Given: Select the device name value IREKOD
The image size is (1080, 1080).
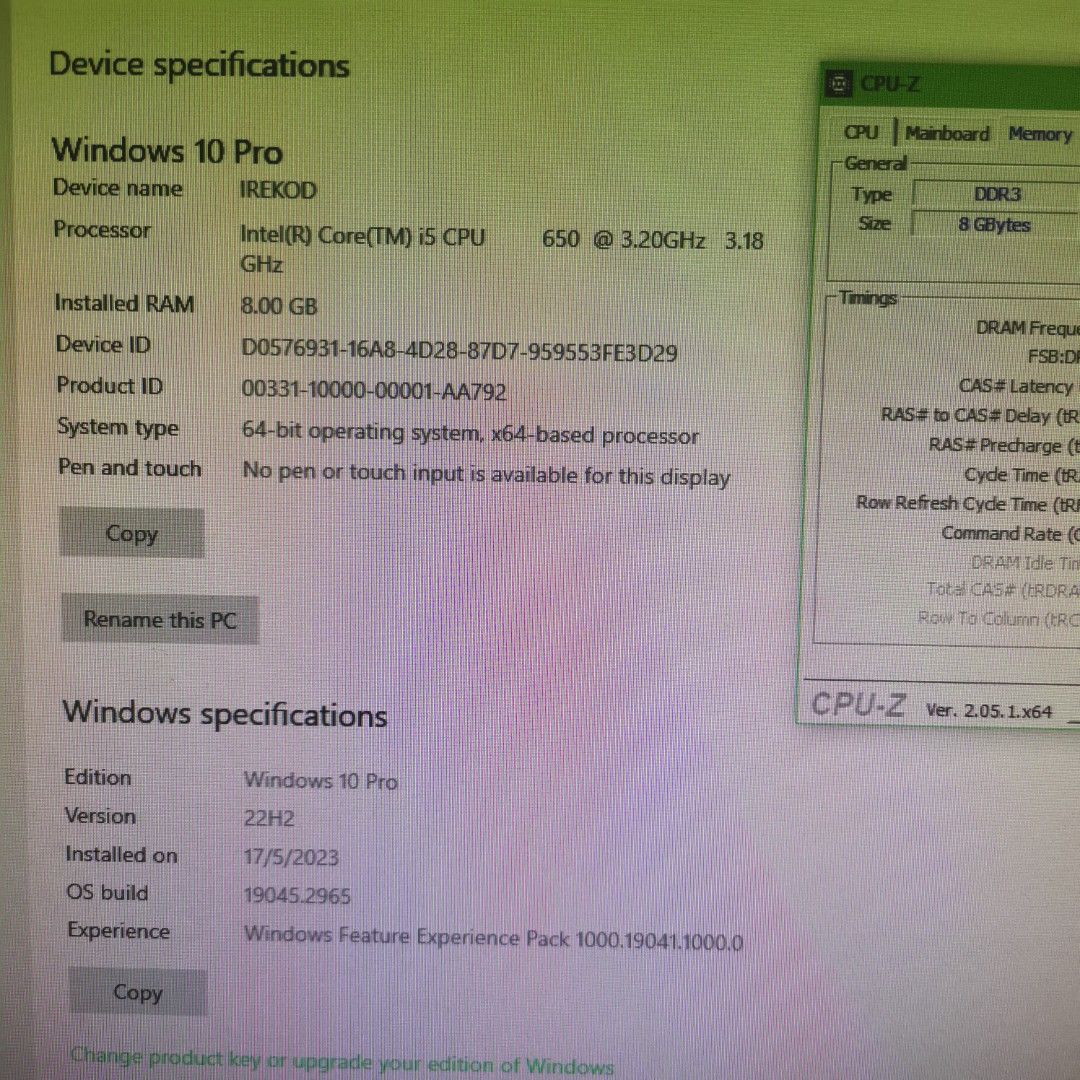Looking at the screenshot, I should [x=278, y=190].
